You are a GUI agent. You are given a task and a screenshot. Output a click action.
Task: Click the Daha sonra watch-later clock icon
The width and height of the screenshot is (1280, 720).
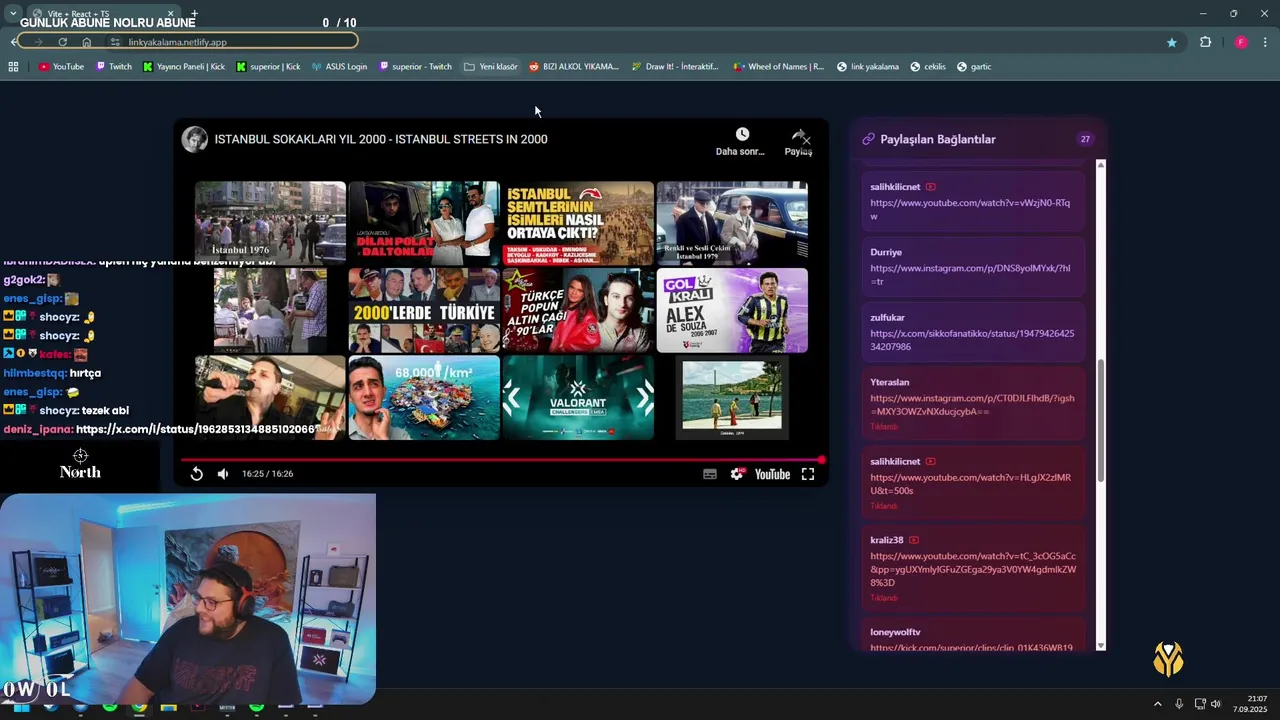741,135
